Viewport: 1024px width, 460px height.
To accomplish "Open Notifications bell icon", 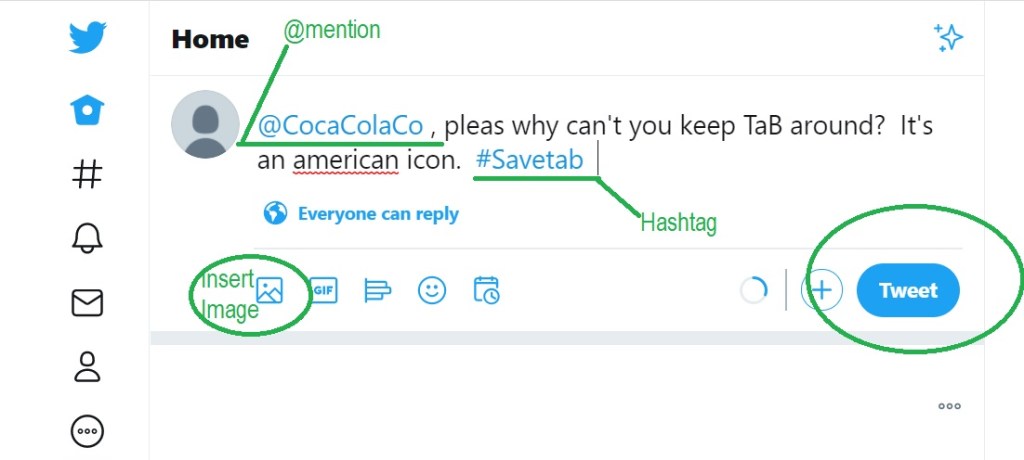I will coord(87,238).
